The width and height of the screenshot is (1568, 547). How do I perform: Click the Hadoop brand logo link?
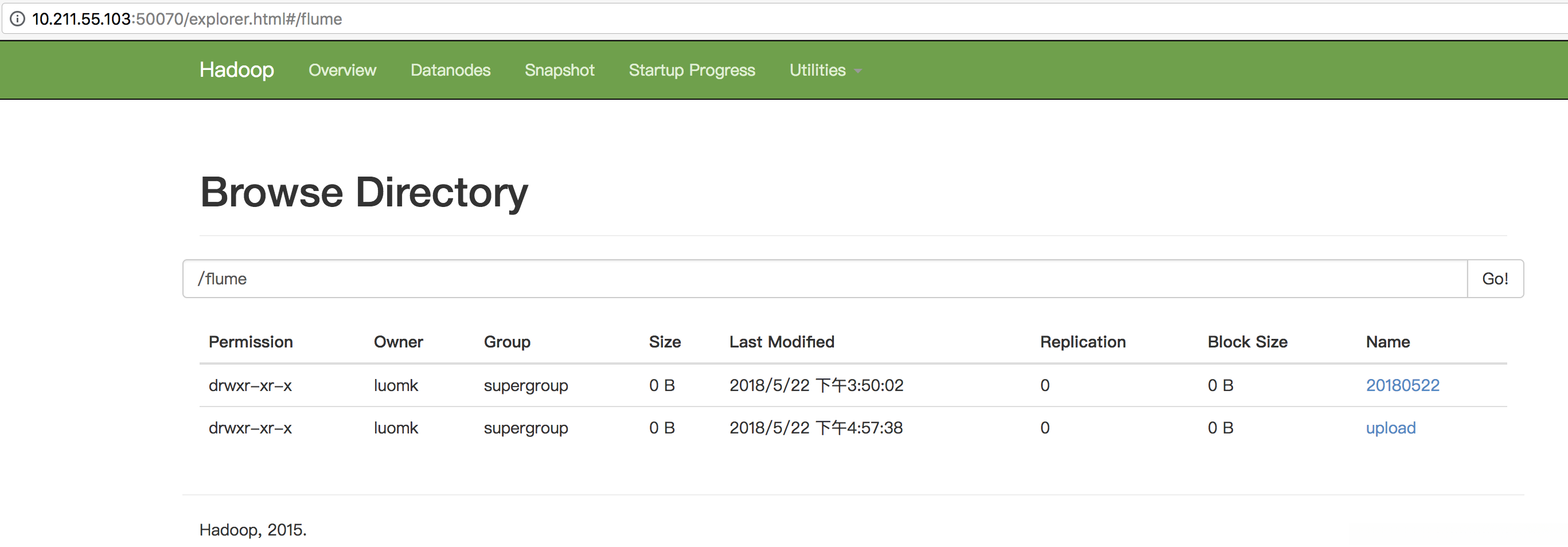click(x=236, y=70)
